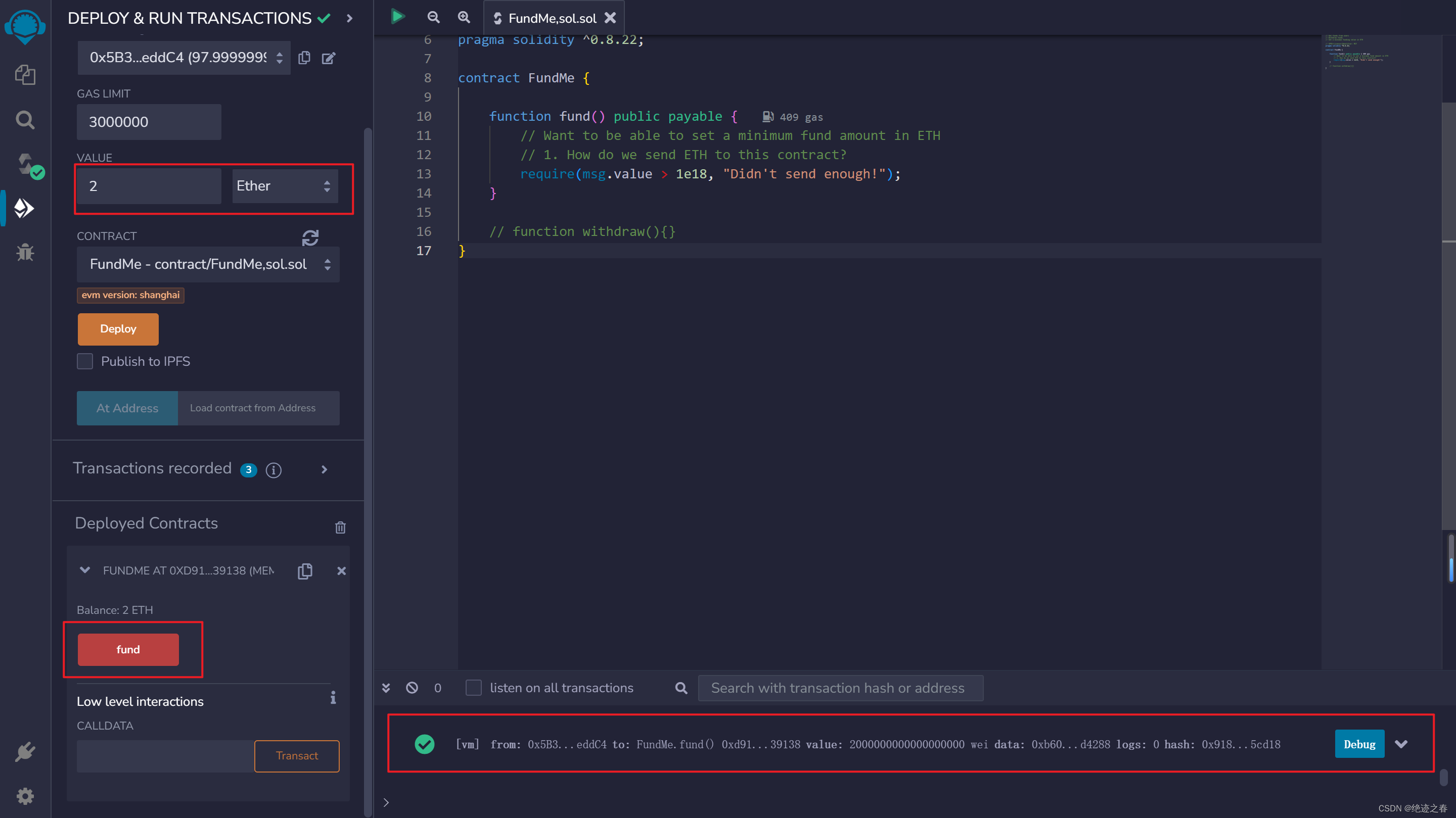Select the FundMe,sol.sol editor tab
The height and width of the screenshot is (818, 1456).
551,18
